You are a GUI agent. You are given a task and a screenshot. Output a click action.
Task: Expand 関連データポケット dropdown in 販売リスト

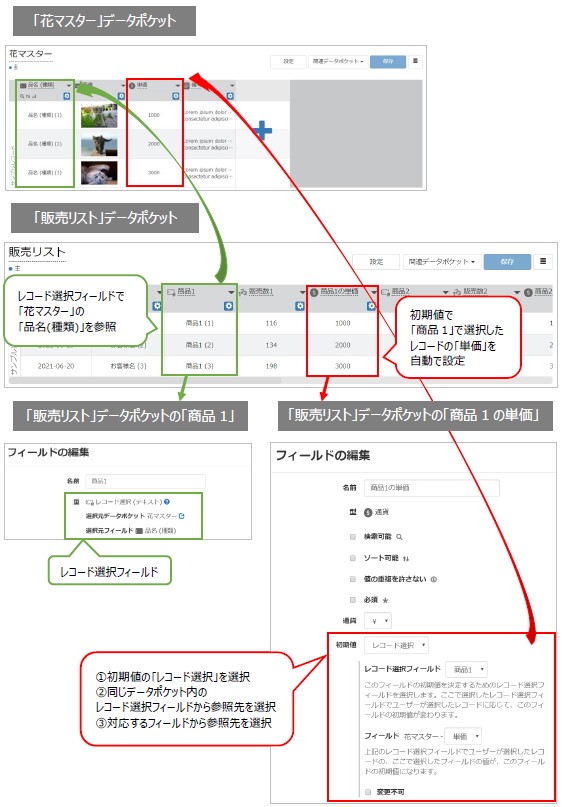click(x=443, y=261)
